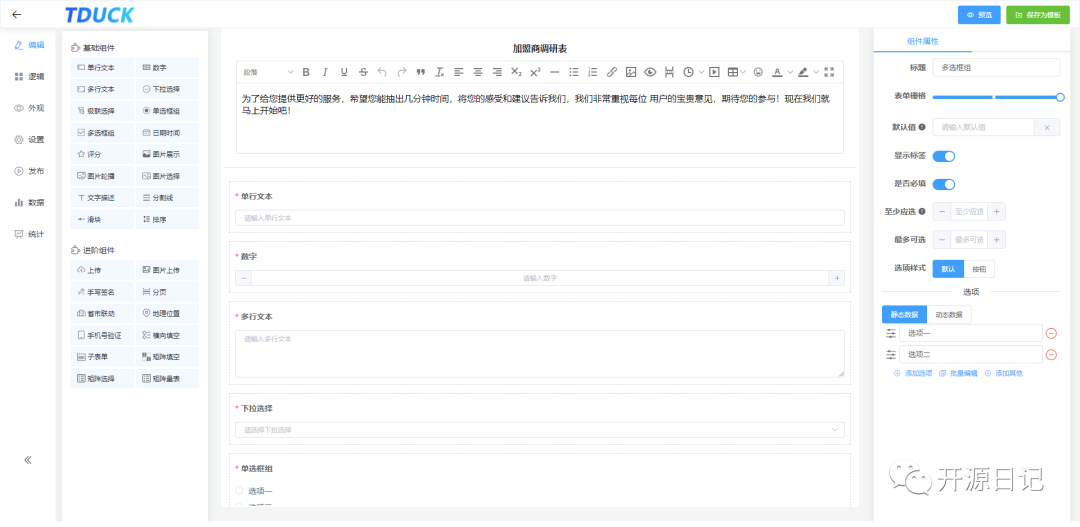The image size is (1080, 527).
Task: Click the 添加选项 link
Action: coord(913,373)
